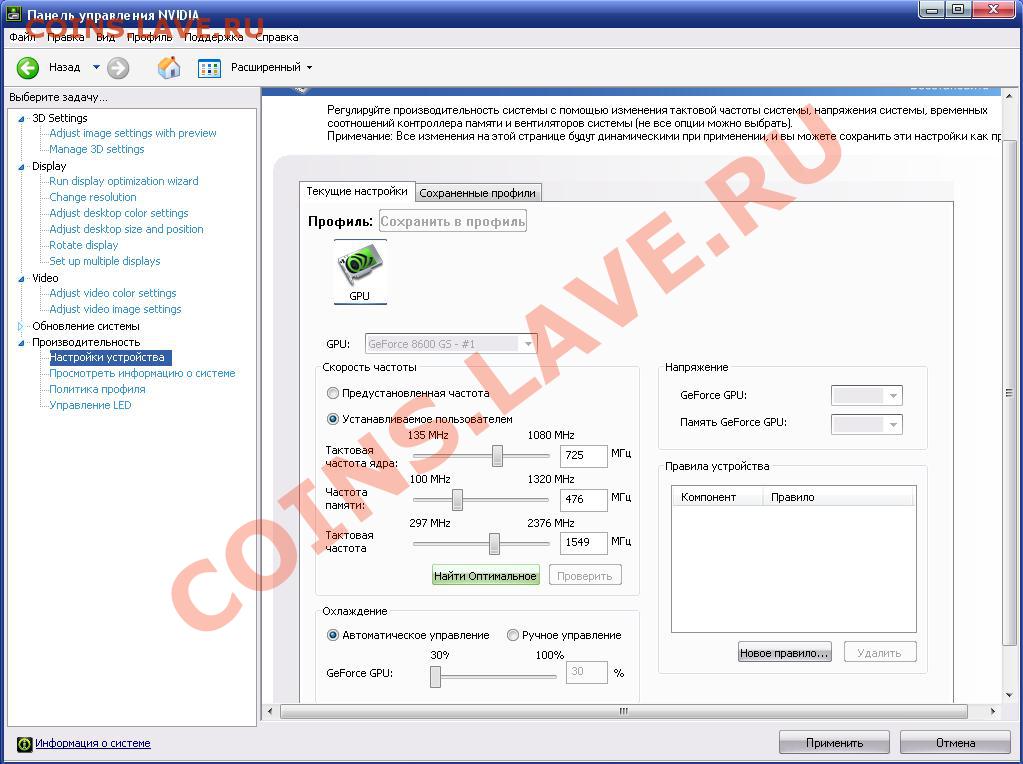
Task: Choose Автоматическое управление cooling option
Action: (333, 635)
